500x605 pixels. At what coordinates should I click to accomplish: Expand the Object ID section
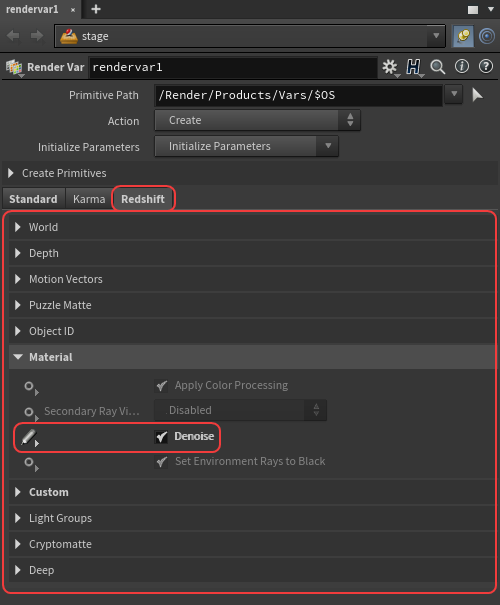click(252, 331)
